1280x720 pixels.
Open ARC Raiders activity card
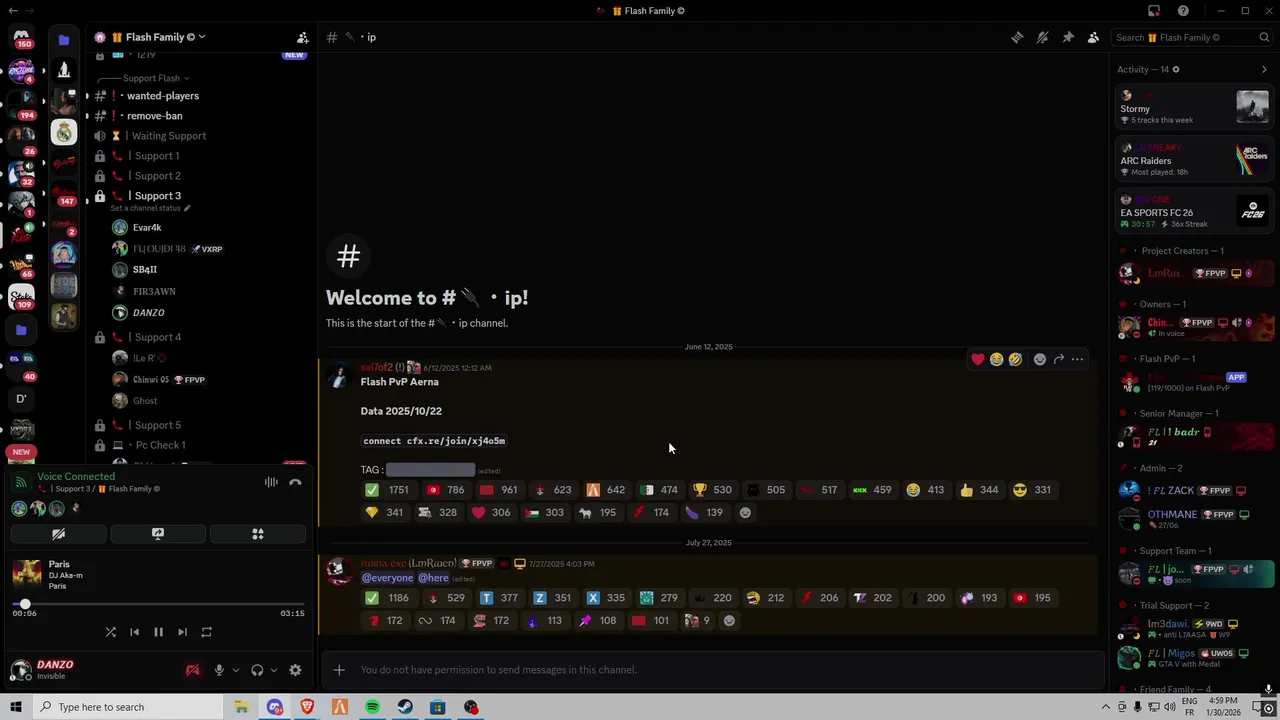1195,159
